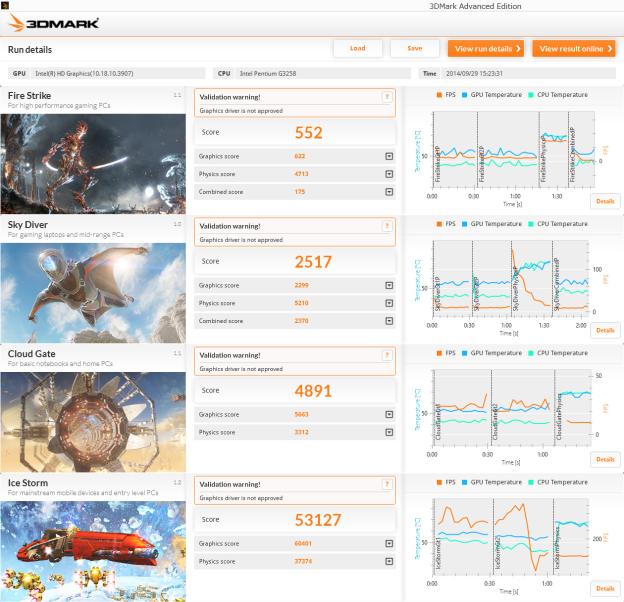
Task: Expand Cloud Gate Physics score row
Action: (295, 432)
